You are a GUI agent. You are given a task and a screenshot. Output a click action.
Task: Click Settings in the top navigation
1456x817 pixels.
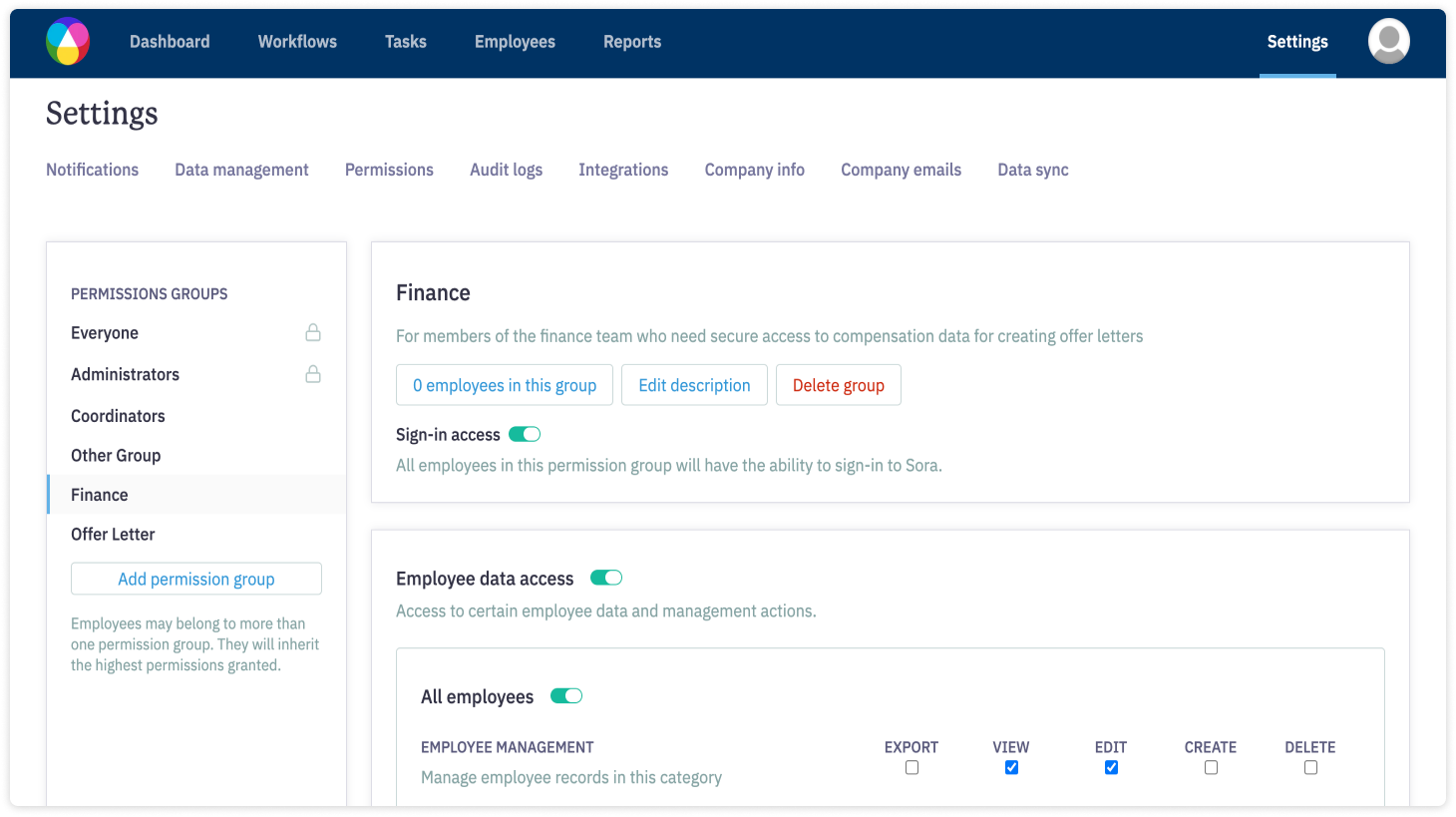pos(1297,42)
